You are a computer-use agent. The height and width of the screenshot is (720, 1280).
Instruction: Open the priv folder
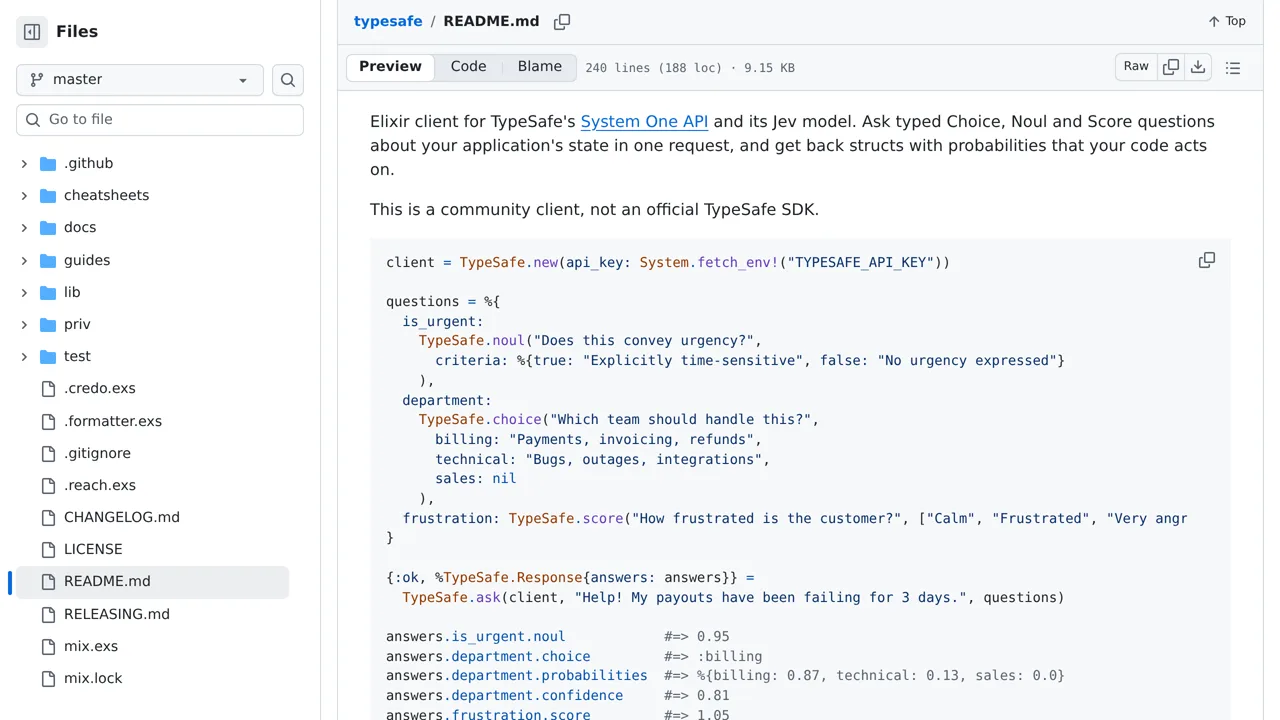click(77, 324)
